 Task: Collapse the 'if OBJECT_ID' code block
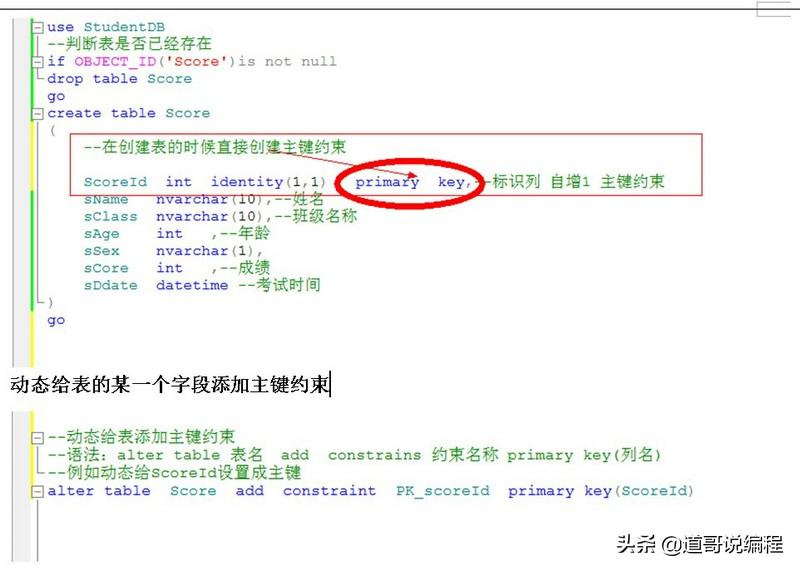(x=38, y=62)
